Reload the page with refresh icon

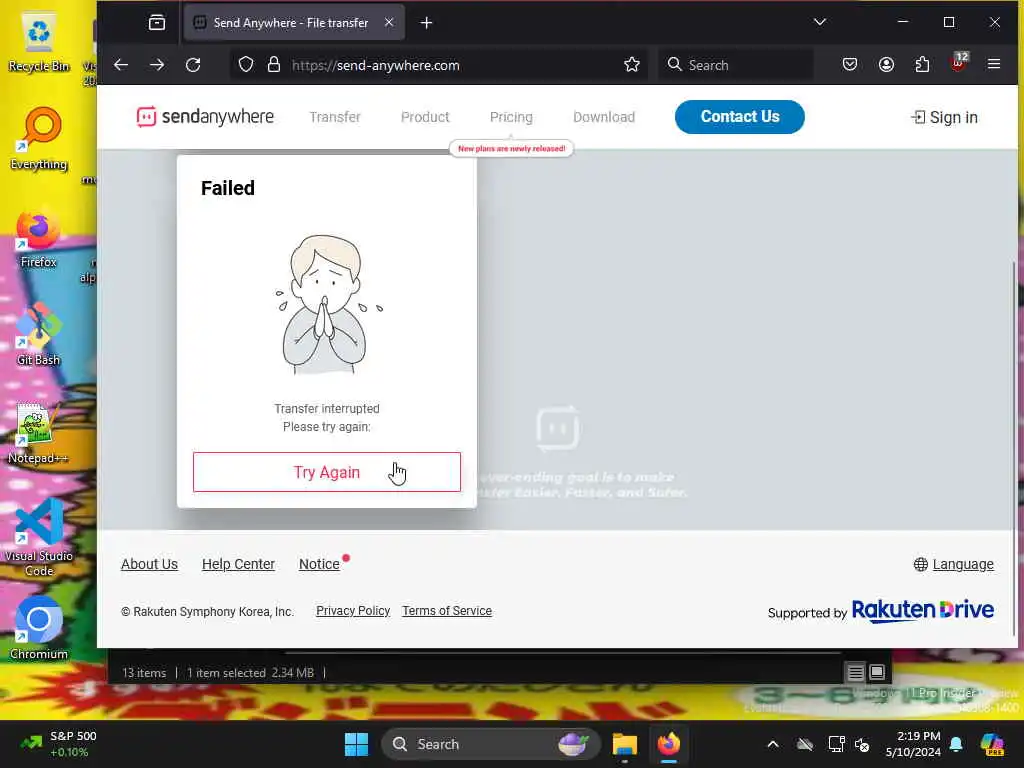coord(193,65)
